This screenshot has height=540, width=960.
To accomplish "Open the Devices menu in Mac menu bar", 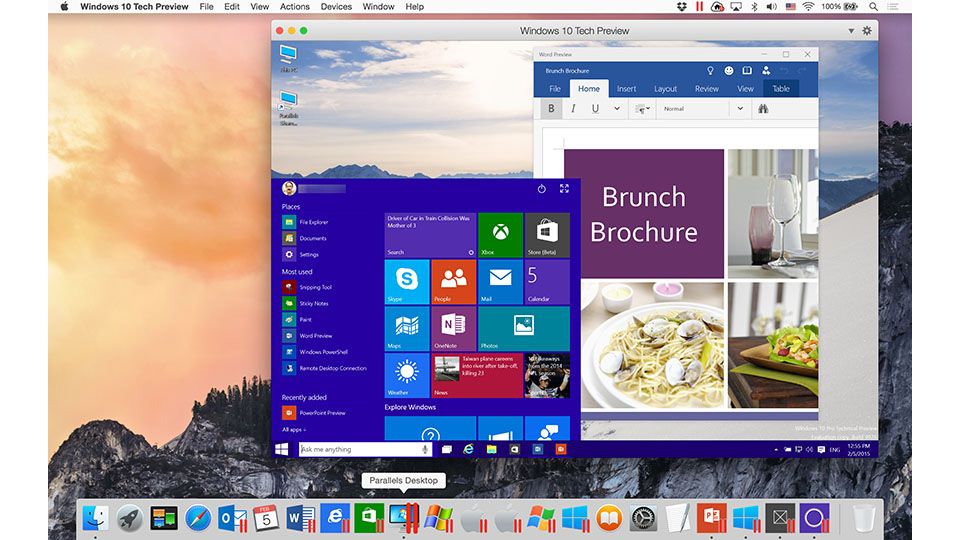I will point(336,7).
